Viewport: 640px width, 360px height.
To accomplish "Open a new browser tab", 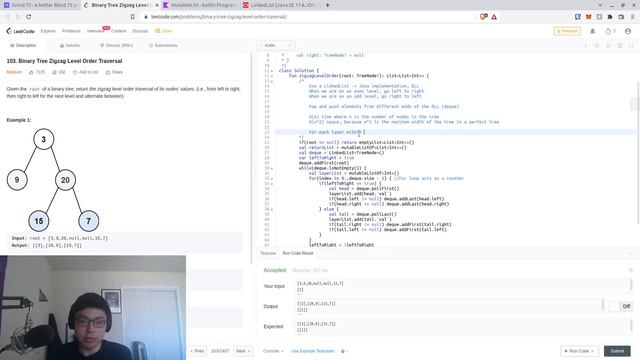I will pos(327,5).
